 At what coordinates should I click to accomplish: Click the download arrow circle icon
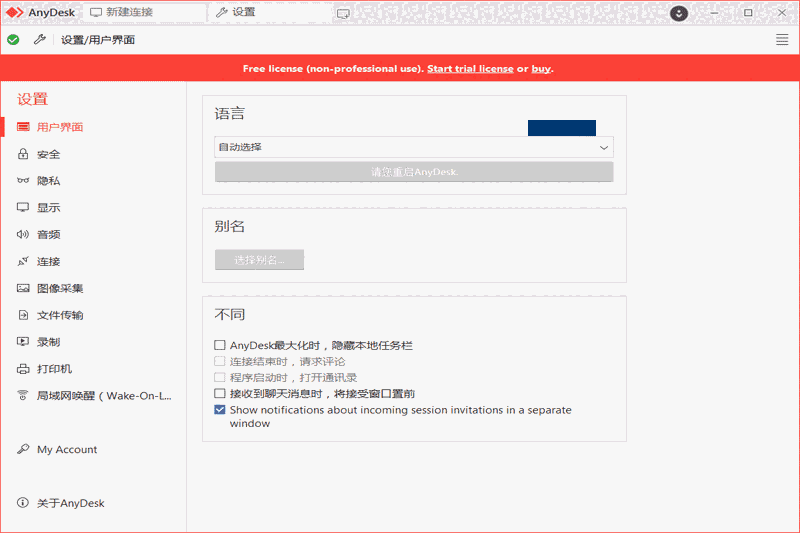[679, 13]
